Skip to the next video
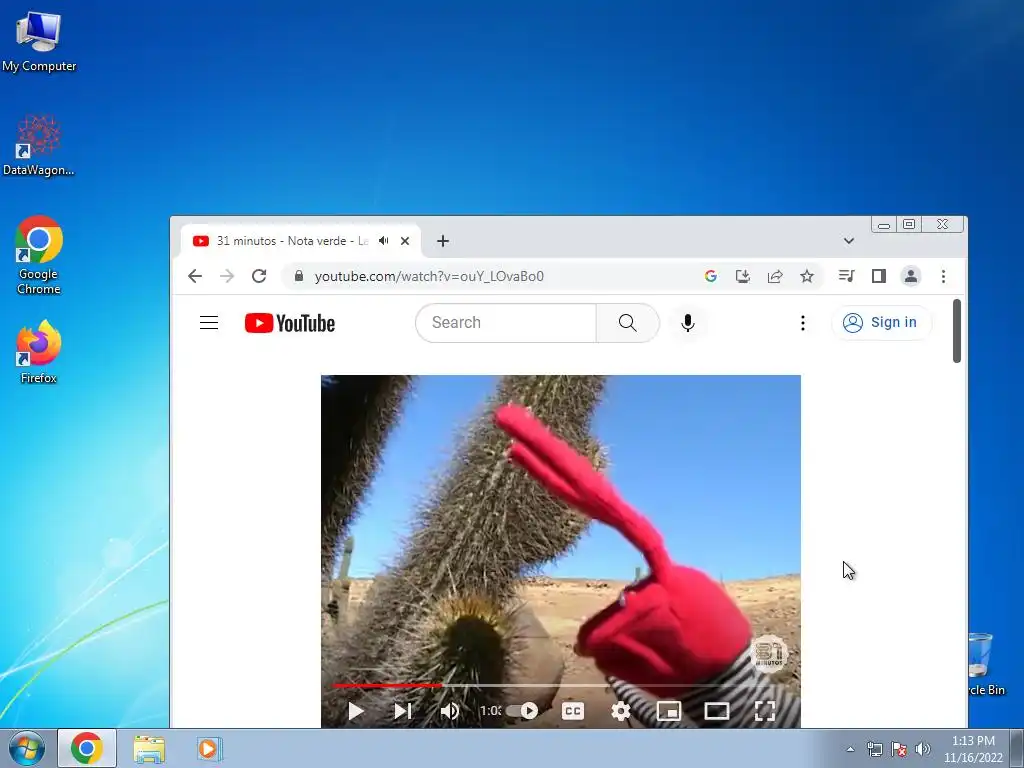This screenshot has height=768, width=1024. point(403,711)
